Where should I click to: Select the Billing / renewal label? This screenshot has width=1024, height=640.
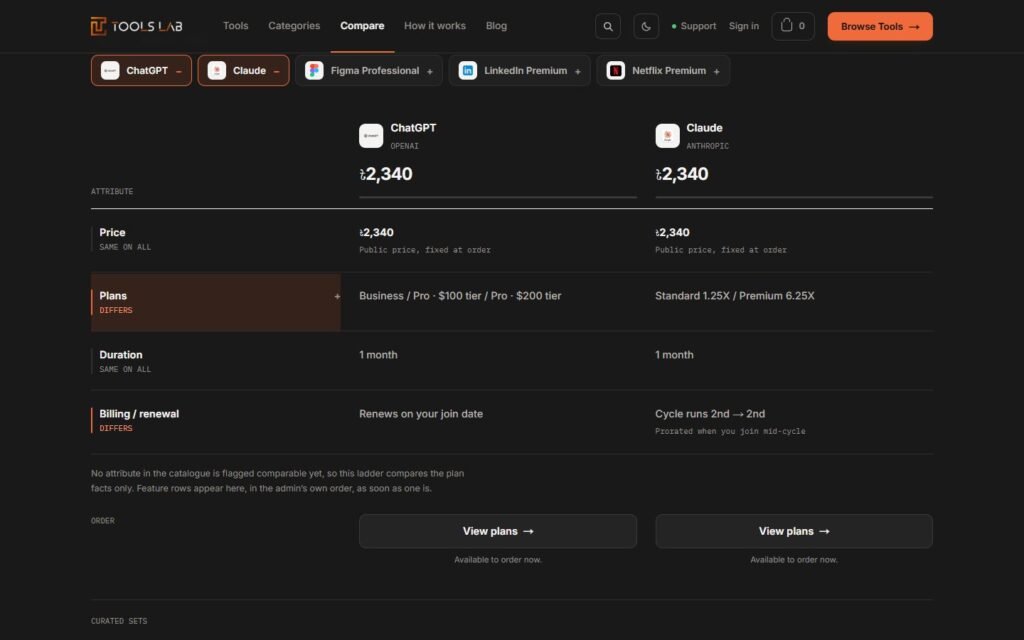[139, 413]
